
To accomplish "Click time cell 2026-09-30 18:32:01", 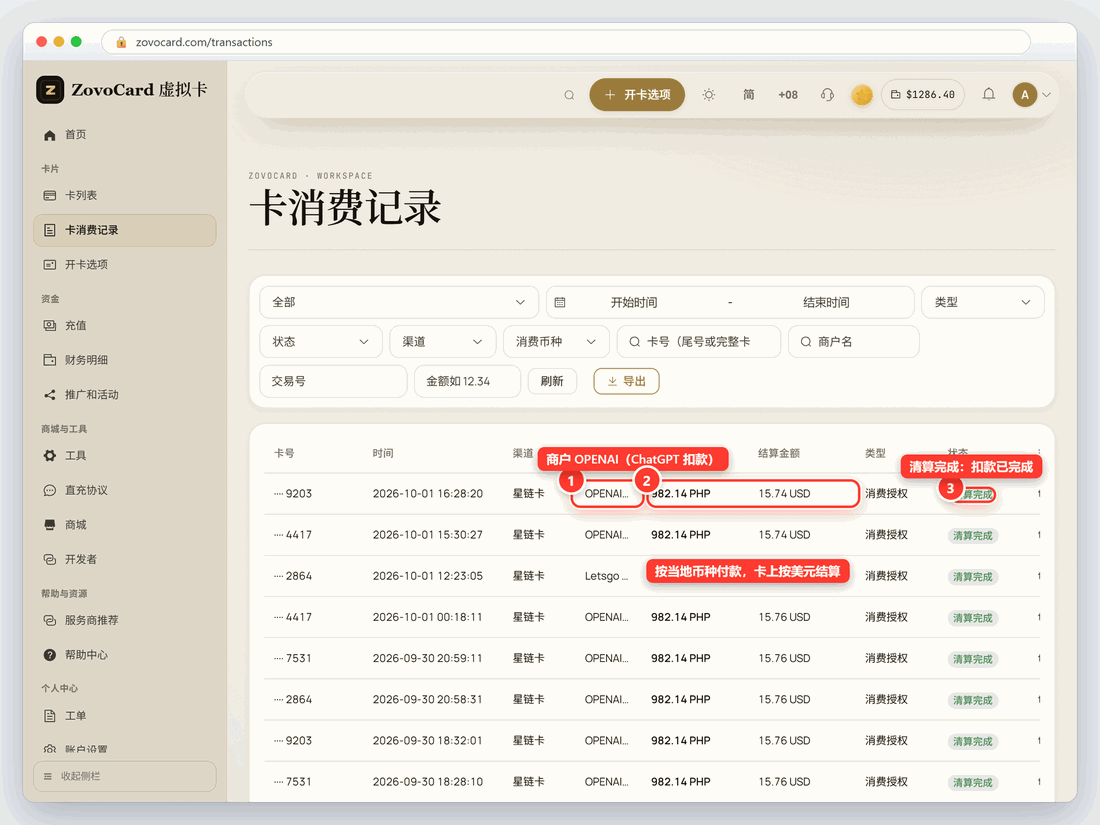I will pyautogui.click(x=427, y=741).
